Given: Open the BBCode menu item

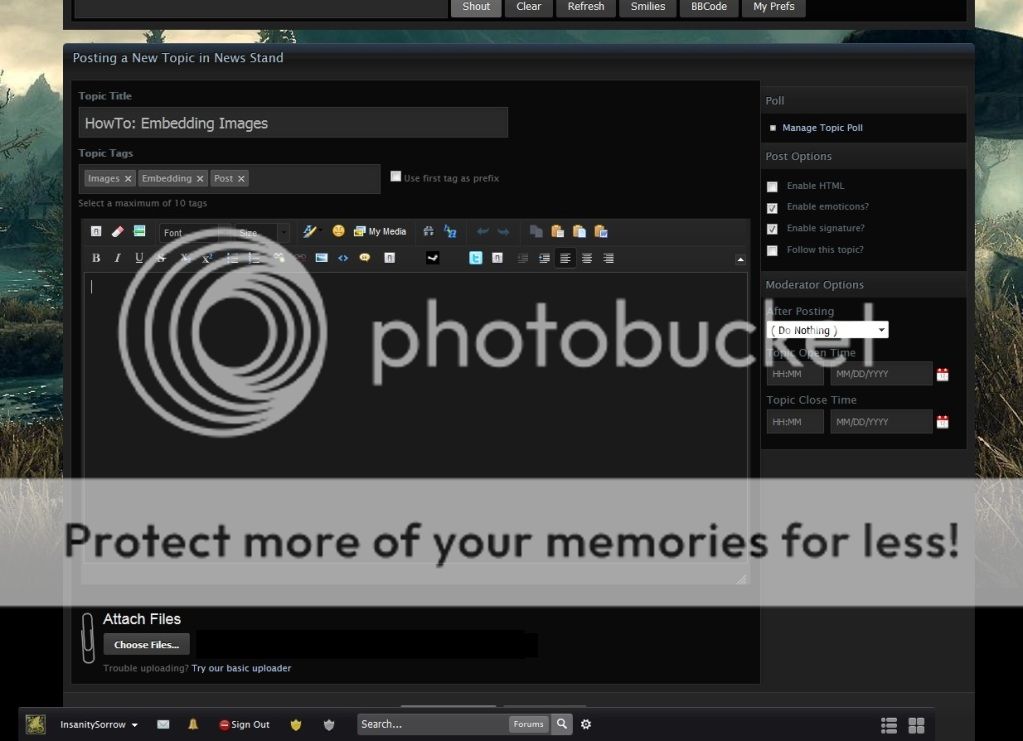Looking at the screenshot, I should (709, 7).
